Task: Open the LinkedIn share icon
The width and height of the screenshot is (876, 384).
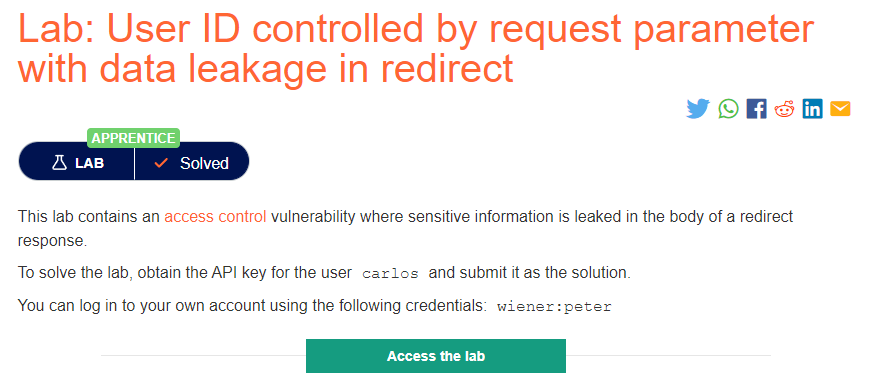Action: click(x=812, y=108)
